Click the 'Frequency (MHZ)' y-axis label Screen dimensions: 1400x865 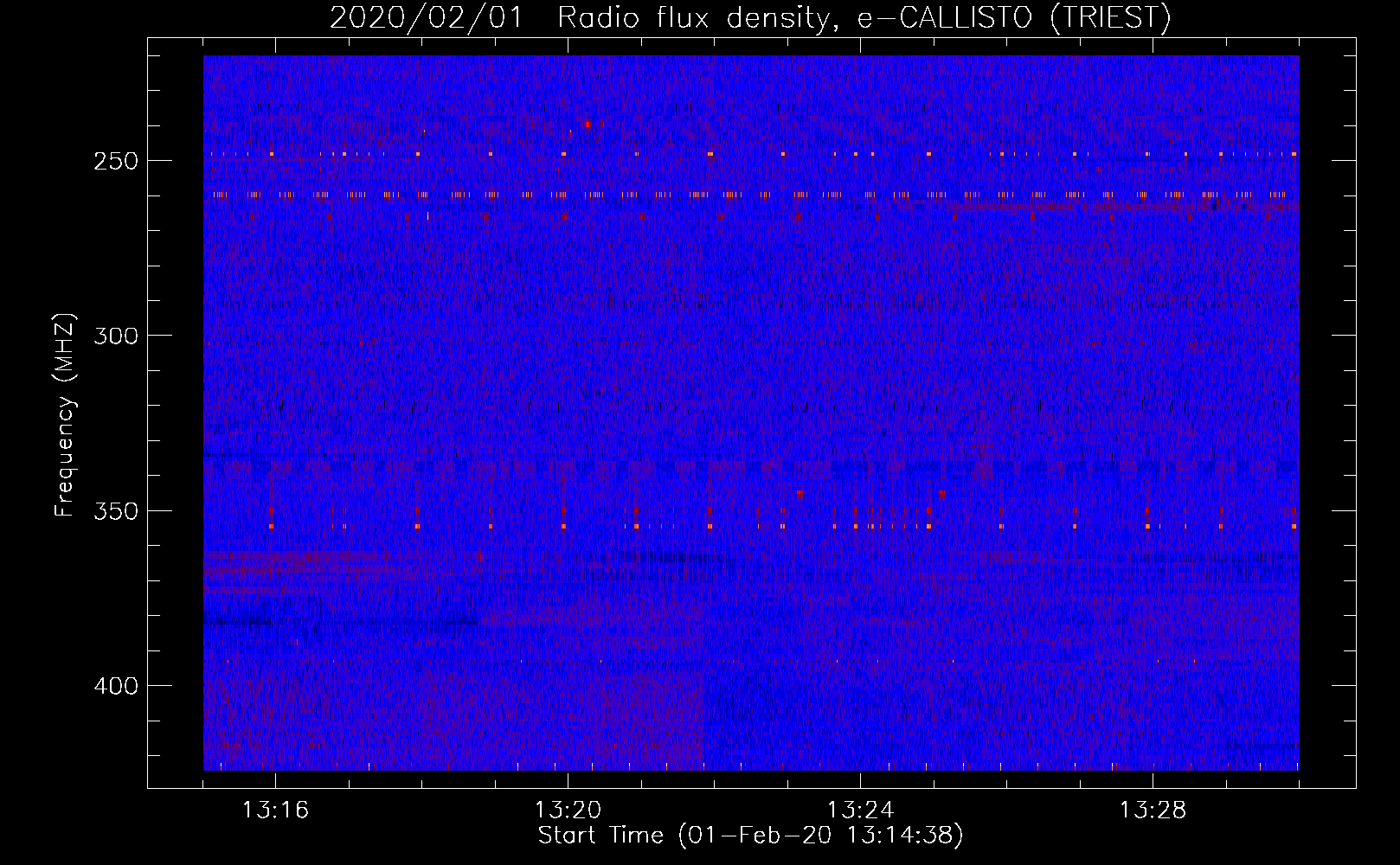tap(65, 414)
